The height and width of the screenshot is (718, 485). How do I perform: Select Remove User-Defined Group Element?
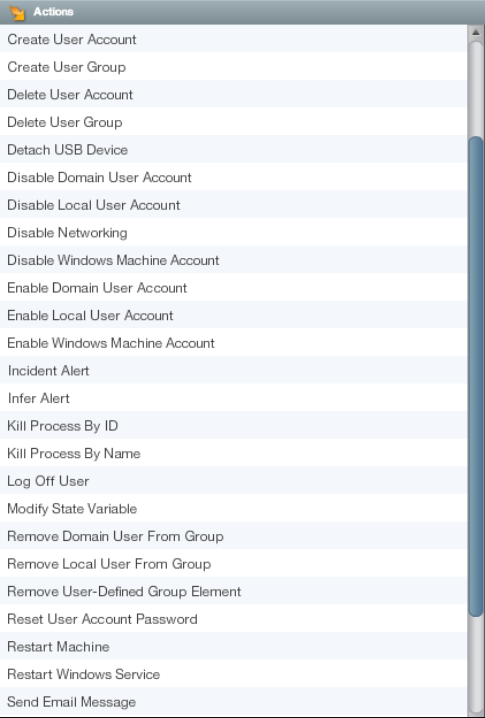[233, 591]
